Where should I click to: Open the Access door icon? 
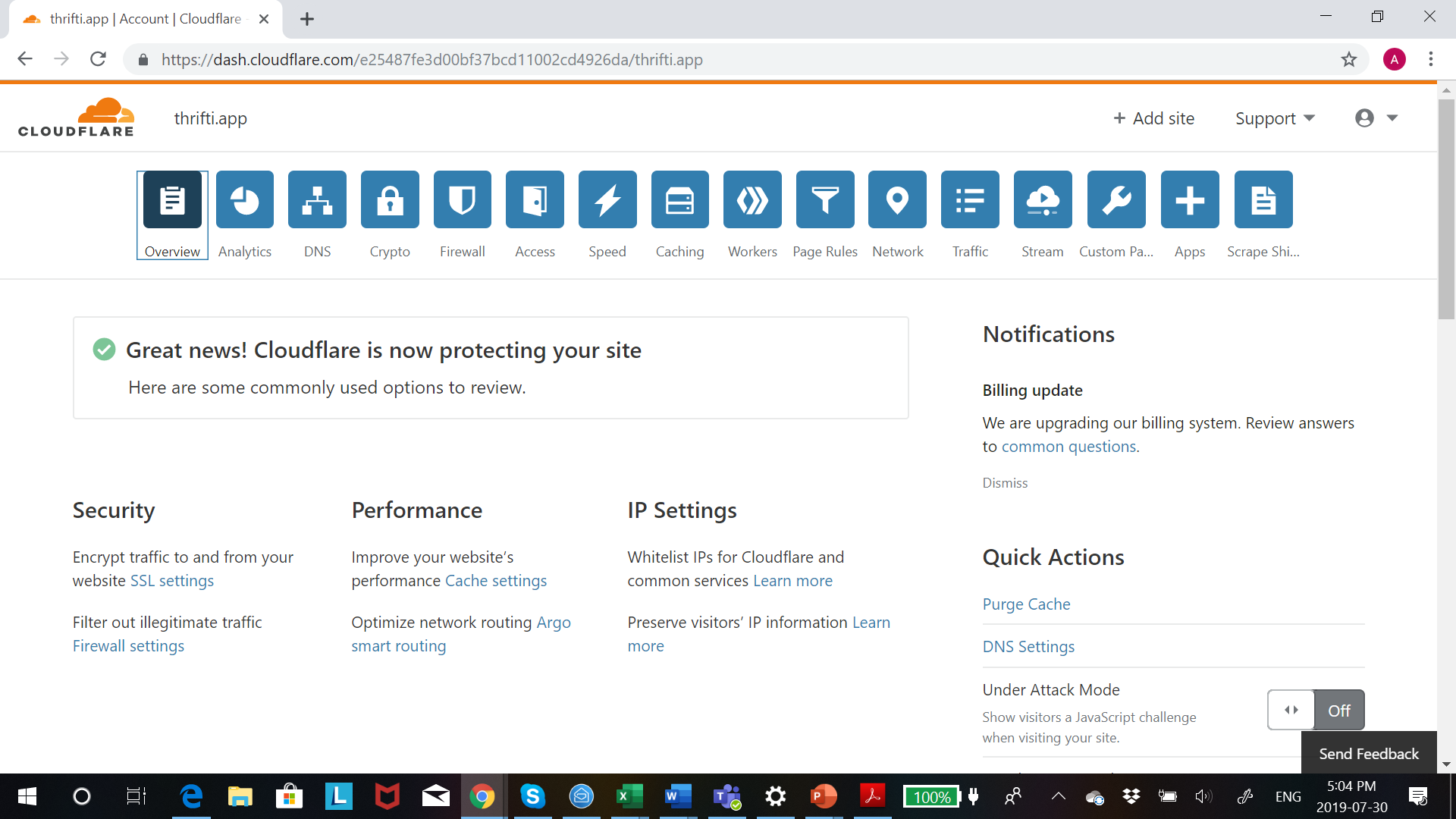click(535, 200)
